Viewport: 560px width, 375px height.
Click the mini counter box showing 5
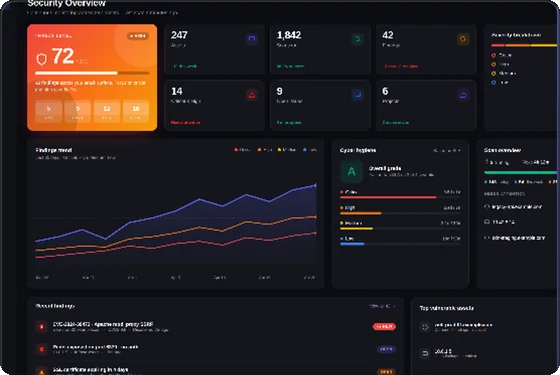(49, 111)
